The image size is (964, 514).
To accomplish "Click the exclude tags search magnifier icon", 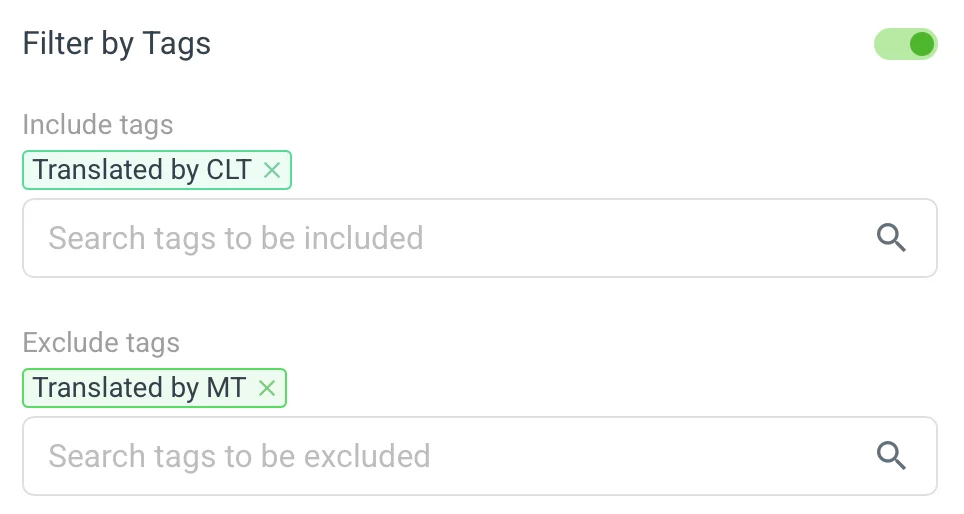I will point(891,456).
